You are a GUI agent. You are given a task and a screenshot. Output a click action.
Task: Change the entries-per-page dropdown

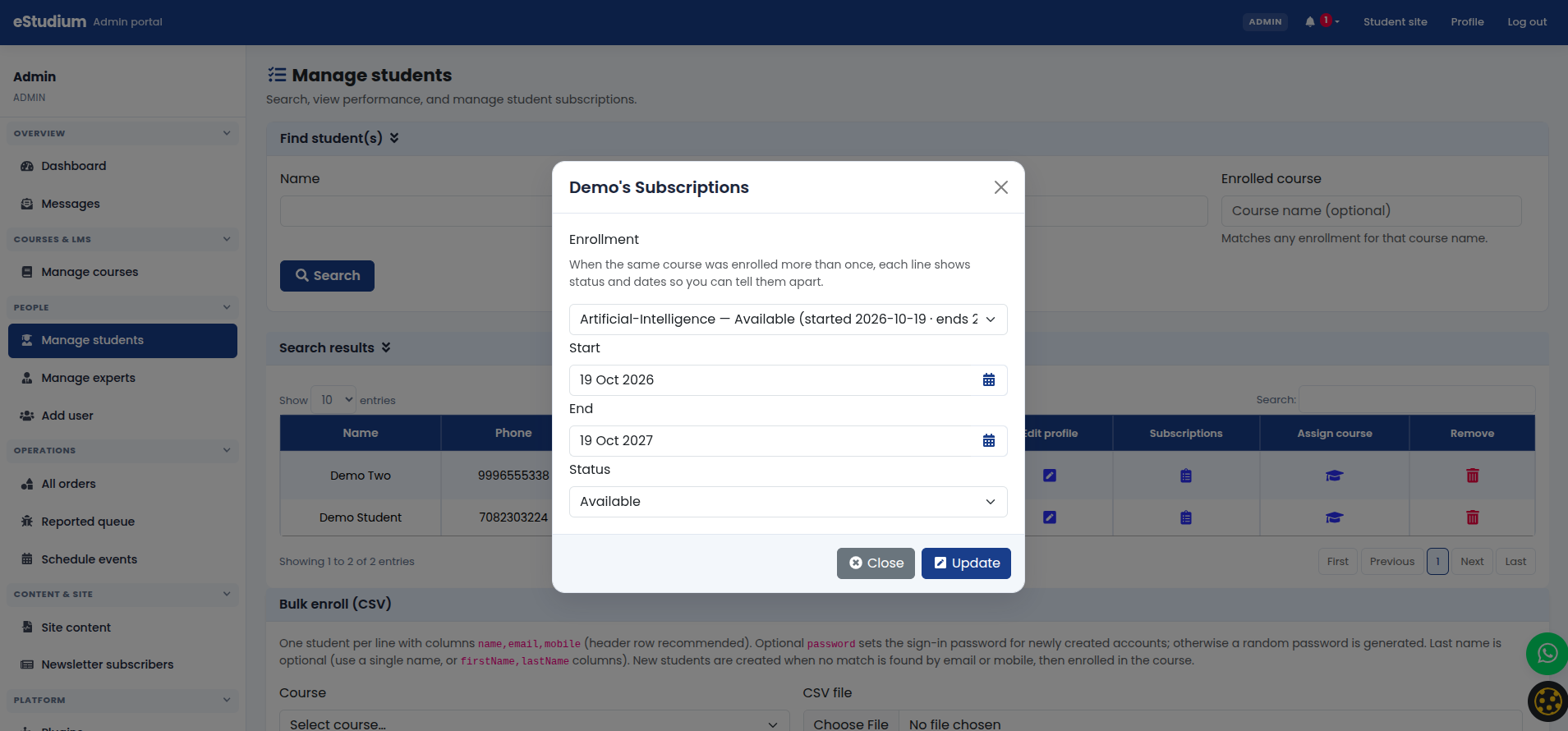coord(333,400)
